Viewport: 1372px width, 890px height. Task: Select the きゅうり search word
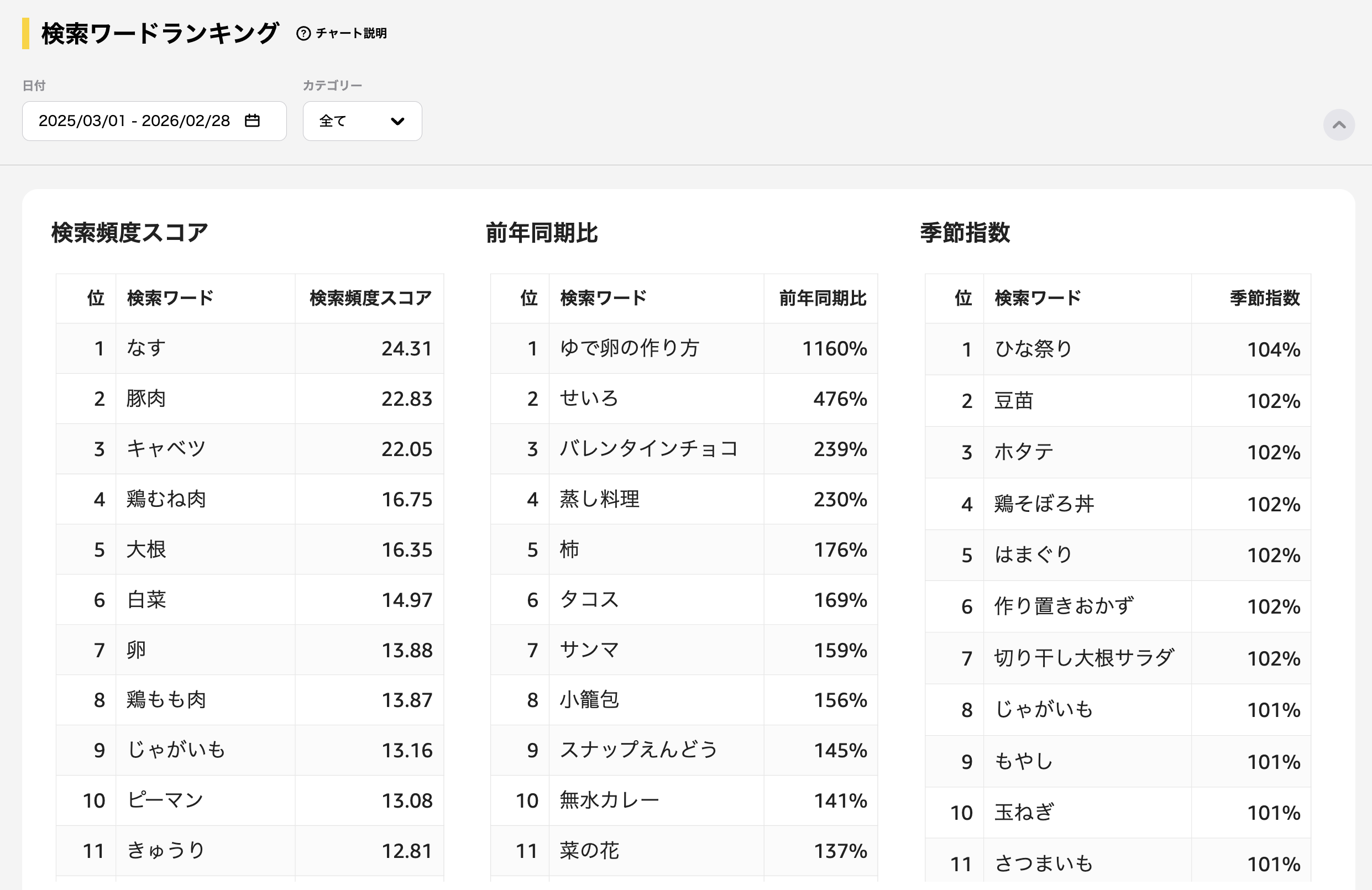click(166, 850)
